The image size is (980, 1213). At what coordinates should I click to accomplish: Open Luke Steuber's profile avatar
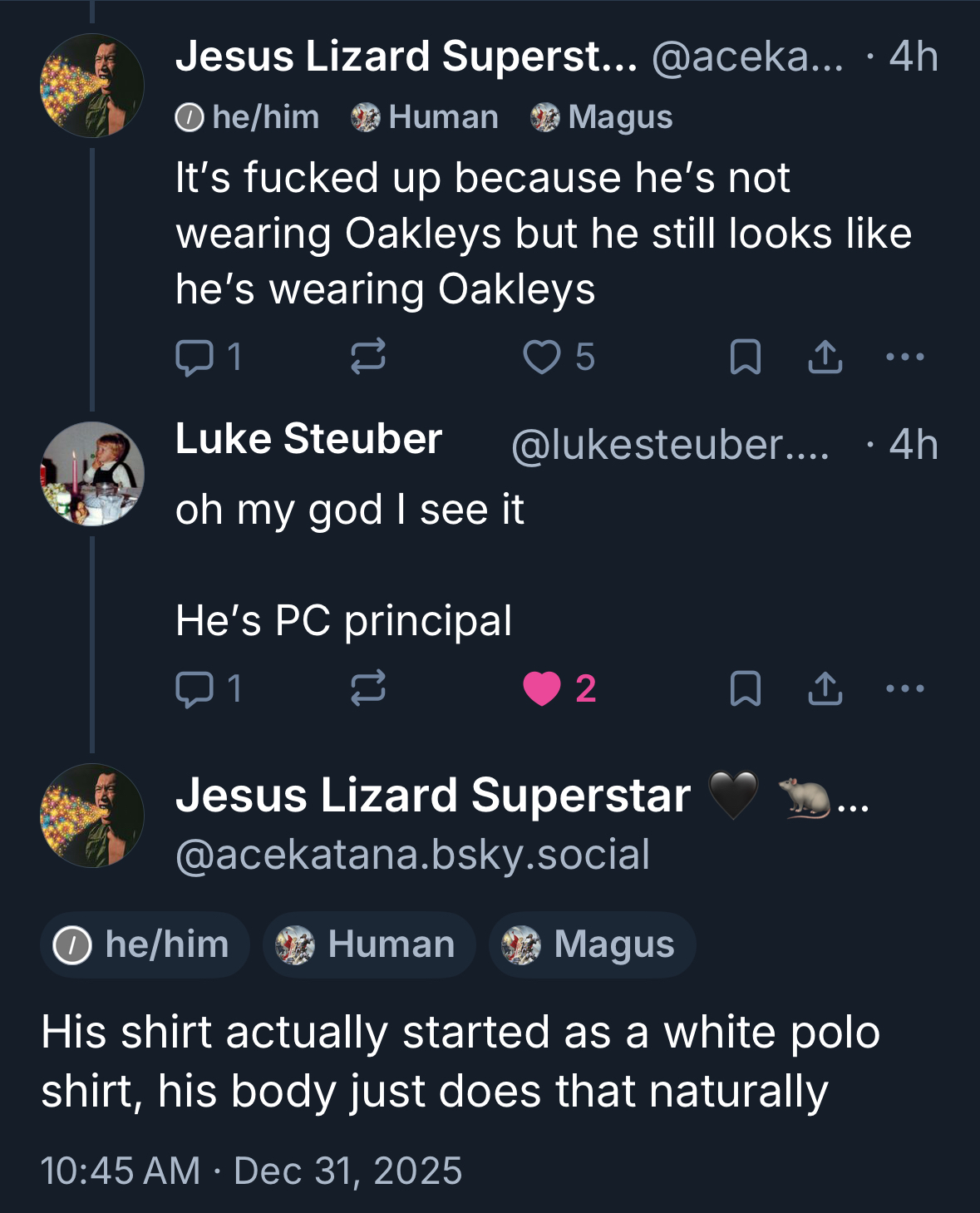(92, 474)
